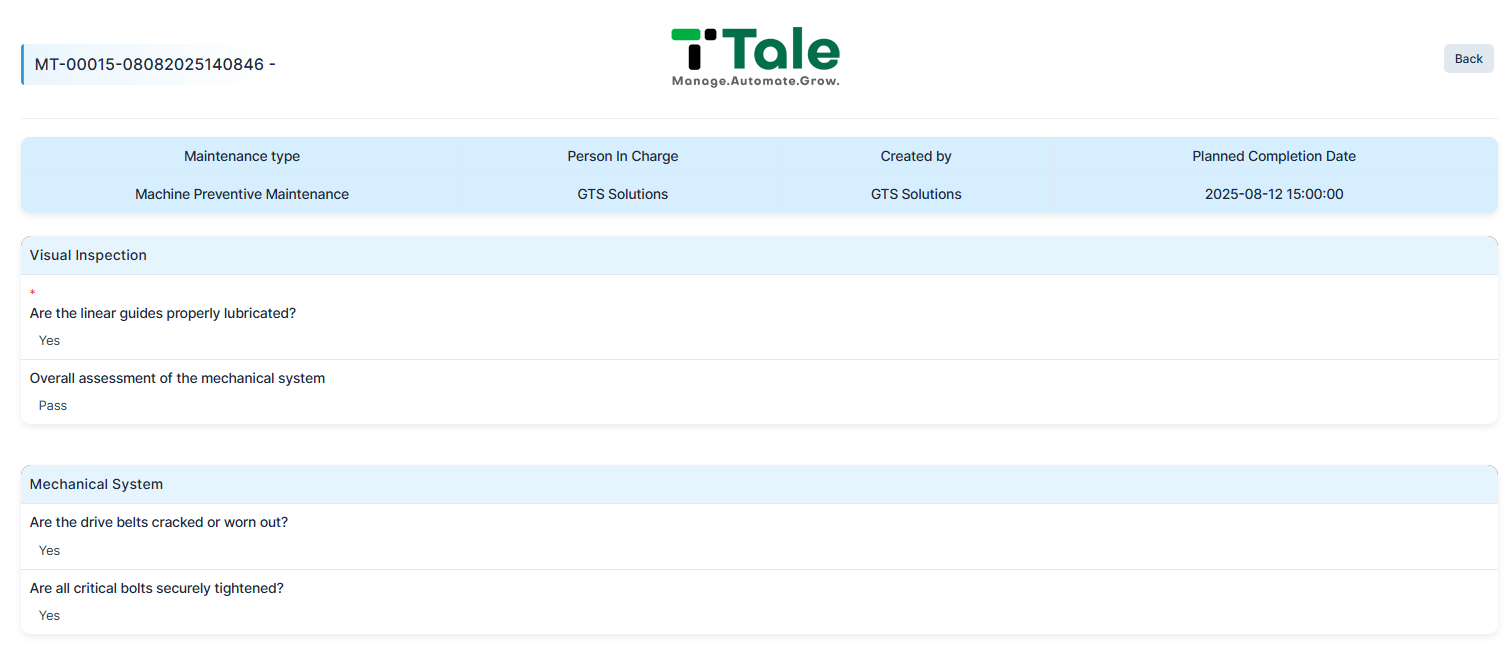Select the MT-00015 maintenance ticket ID label
The height and width of the screenshot is (655, 1511).
[155, 65]
